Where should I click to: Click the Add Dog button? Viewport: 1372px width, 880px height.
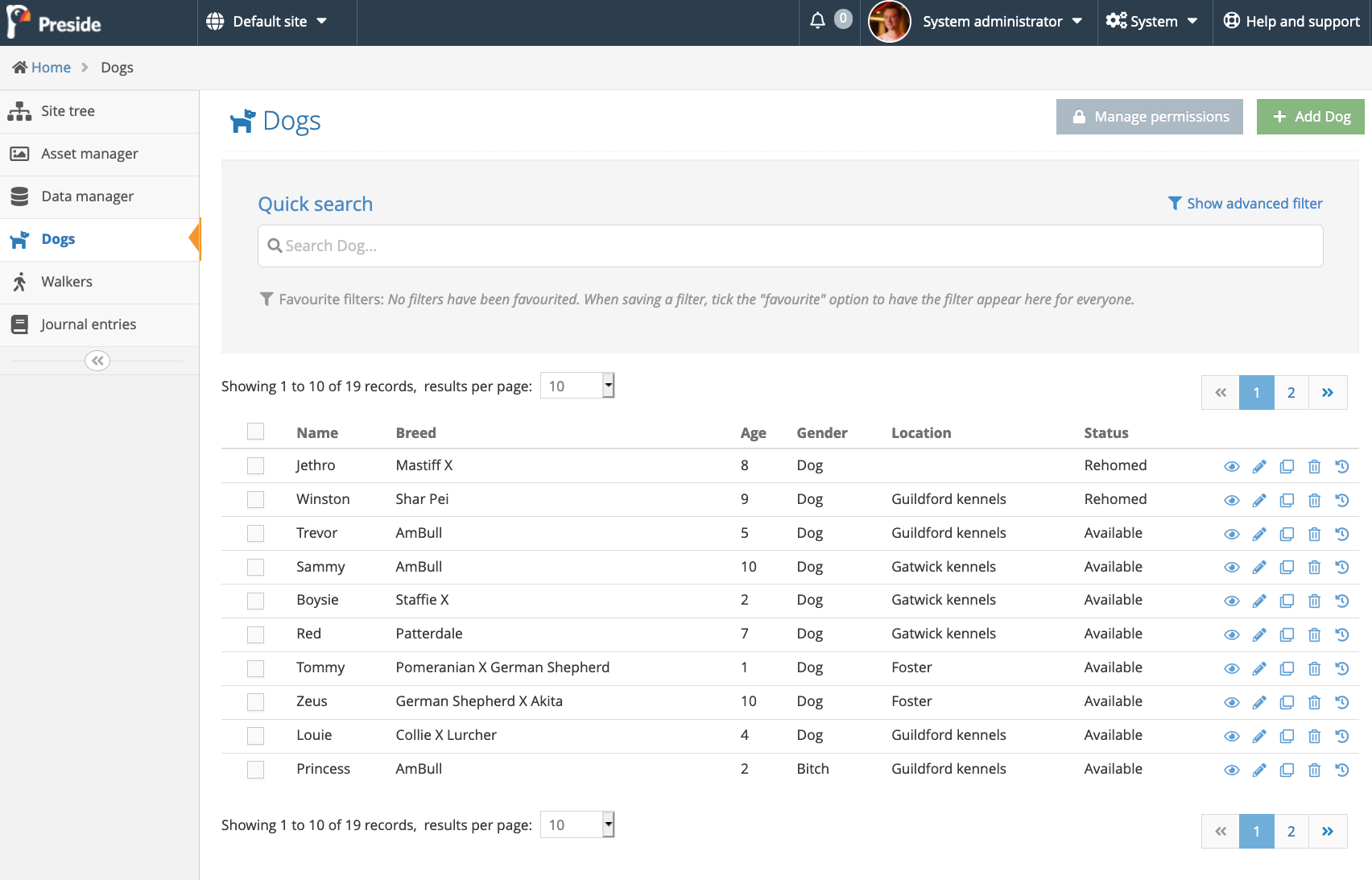click(1310, 117)
